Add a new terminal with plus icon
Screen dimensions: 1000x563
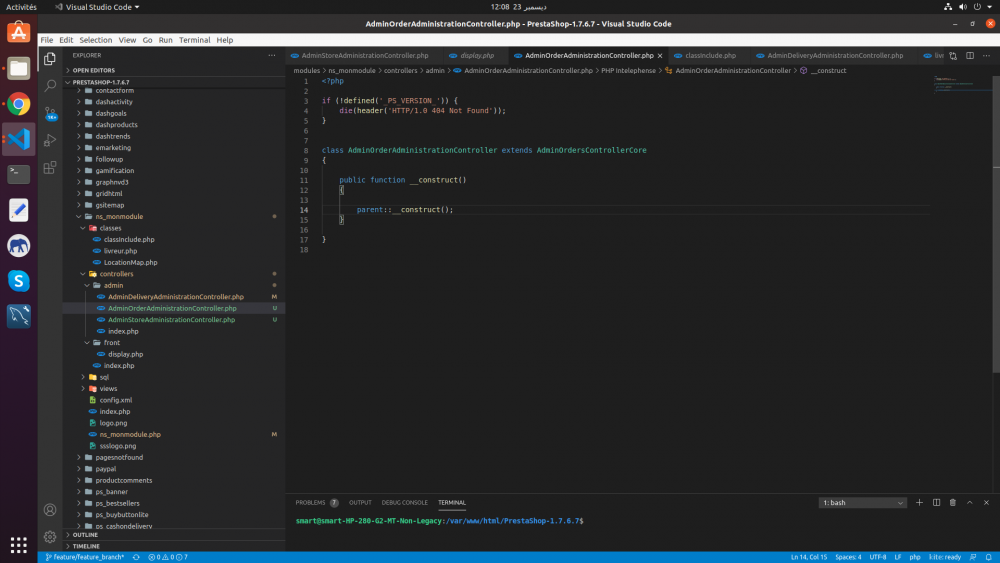(919, 502)
